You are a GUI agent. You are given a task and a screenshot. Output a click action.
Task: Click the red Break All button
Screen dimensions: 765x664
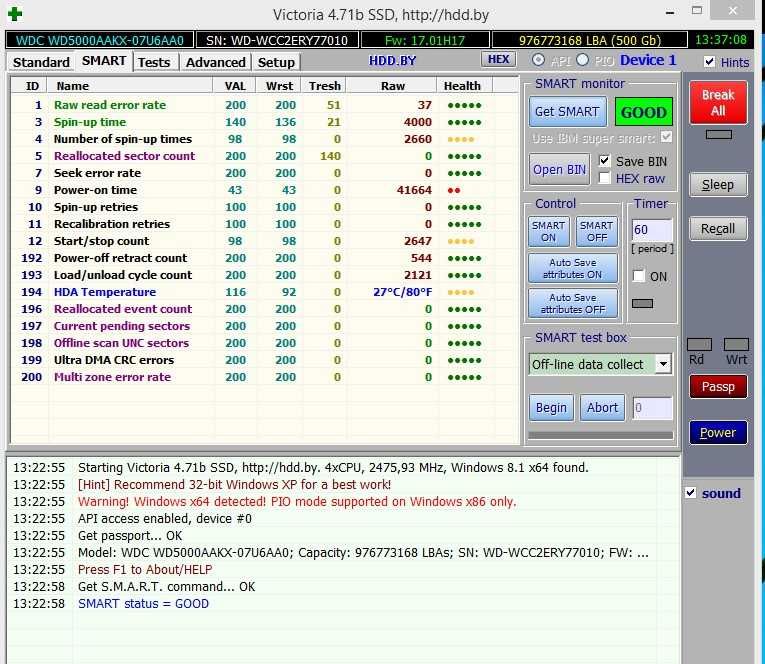718,102
